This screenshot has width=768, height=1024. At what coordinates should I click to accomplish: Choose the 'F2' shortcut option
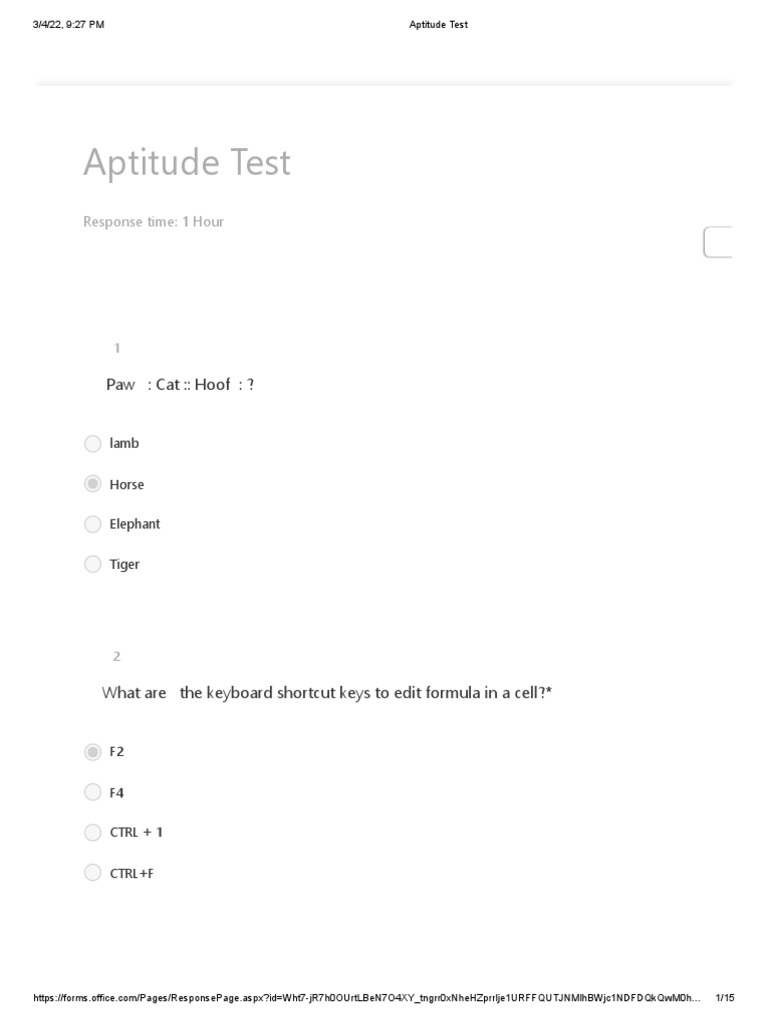click(x=93, y=751)
